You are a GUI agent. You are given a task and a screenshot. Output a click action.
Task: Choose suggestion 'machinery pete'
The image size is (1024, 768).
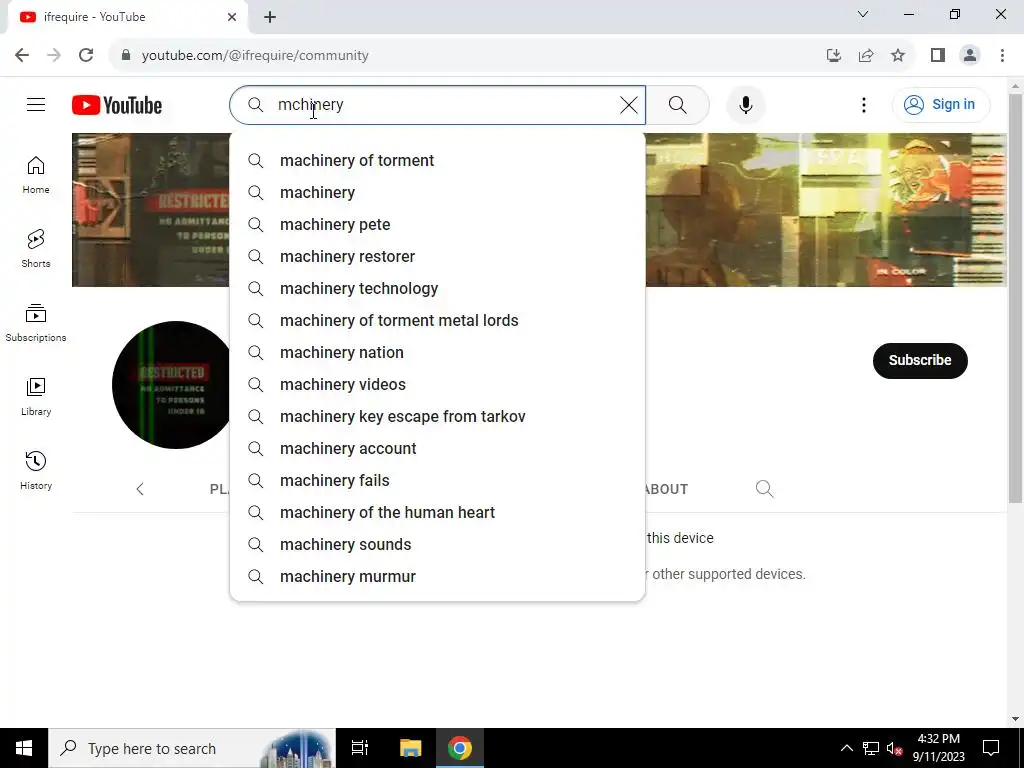click(438, 225)
